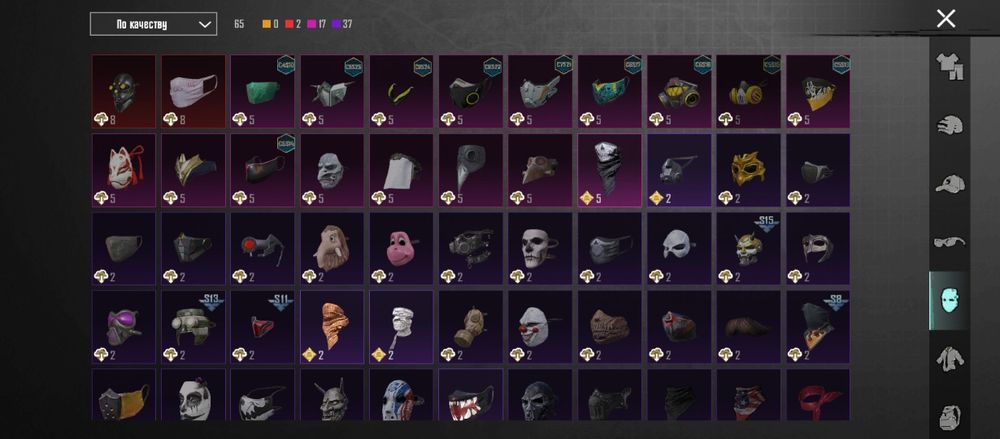Switch to the cap category icon
The width and height of the screenshot is (1000, 439).
[x=949, y=183]
